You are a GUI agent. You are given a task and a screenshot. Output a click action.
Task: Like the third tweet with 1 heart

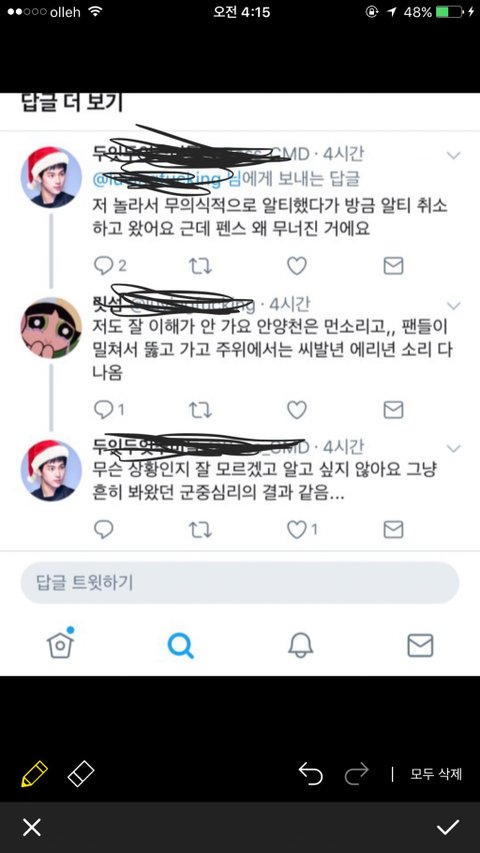301,529
